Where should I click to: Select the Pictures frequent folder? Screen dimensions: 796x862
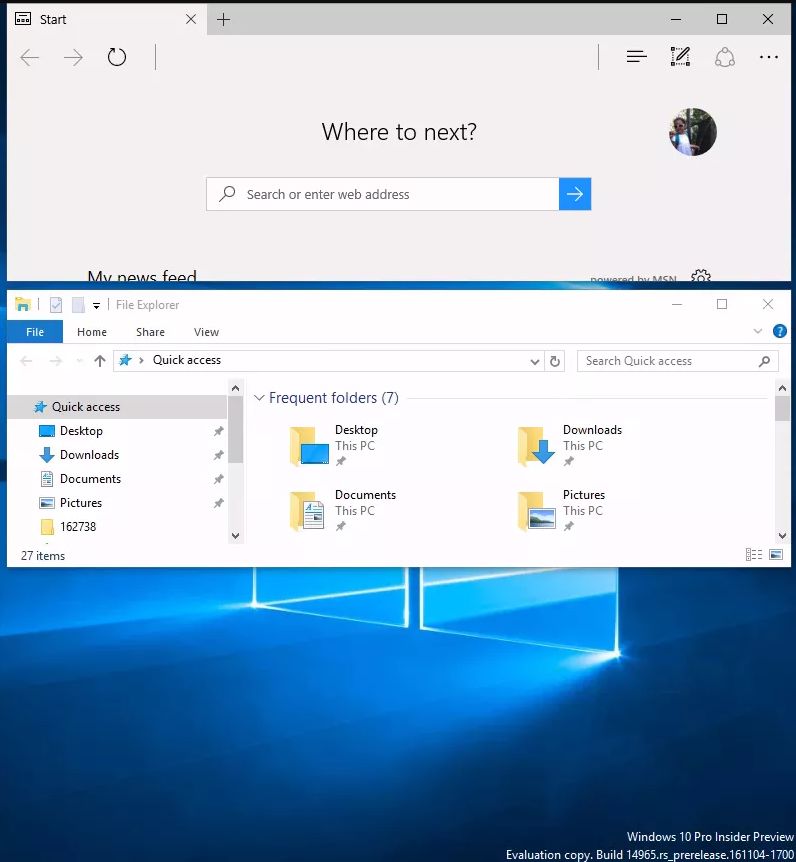point(561,510)
